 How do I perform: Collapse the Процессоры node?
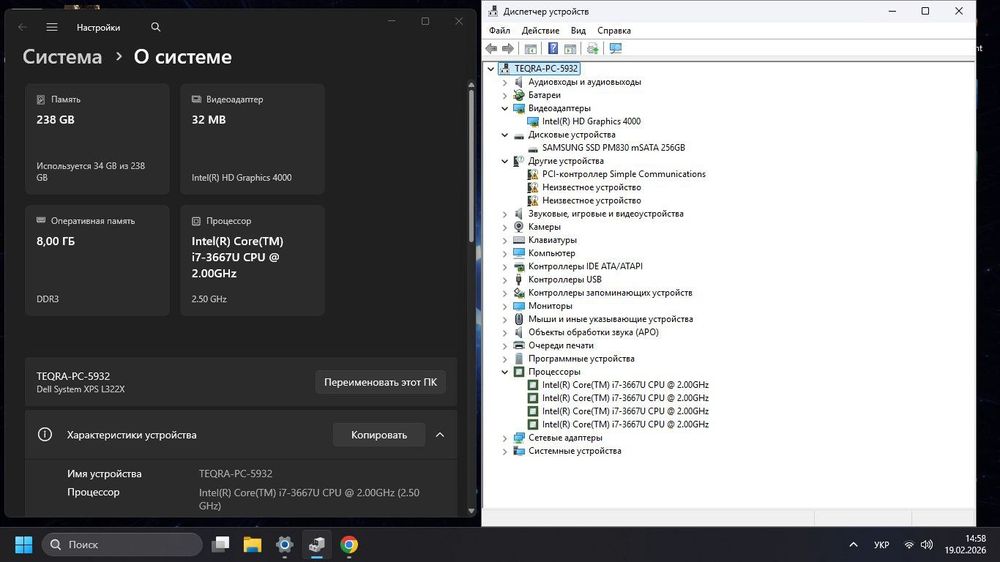(505, 372)
